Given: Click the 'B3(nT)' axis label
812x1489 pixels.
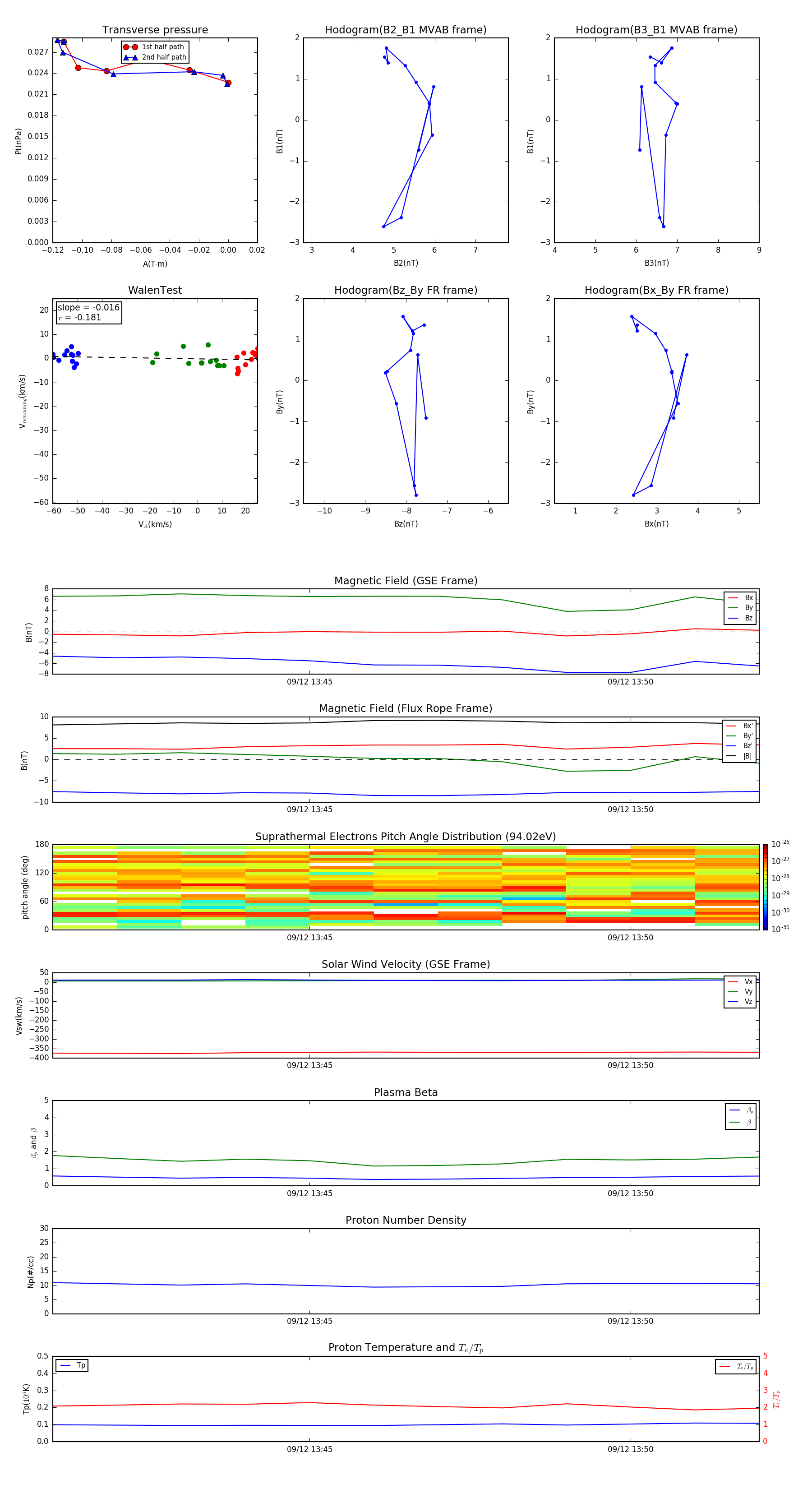Looking at the screenshot, I should [656, 263].
